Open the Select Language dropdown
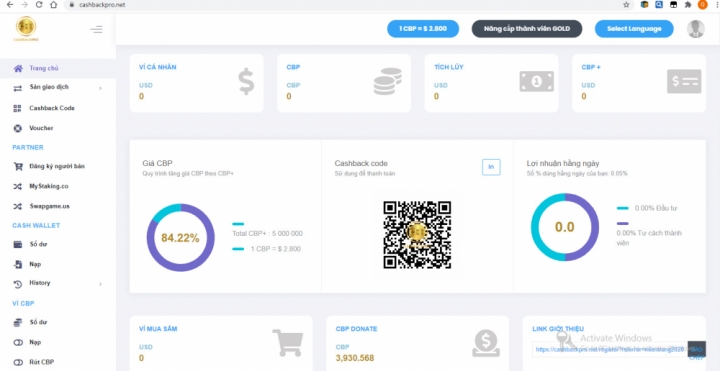Screen dimensions: 720x371 pyautogui.click(x=634, y=28)
